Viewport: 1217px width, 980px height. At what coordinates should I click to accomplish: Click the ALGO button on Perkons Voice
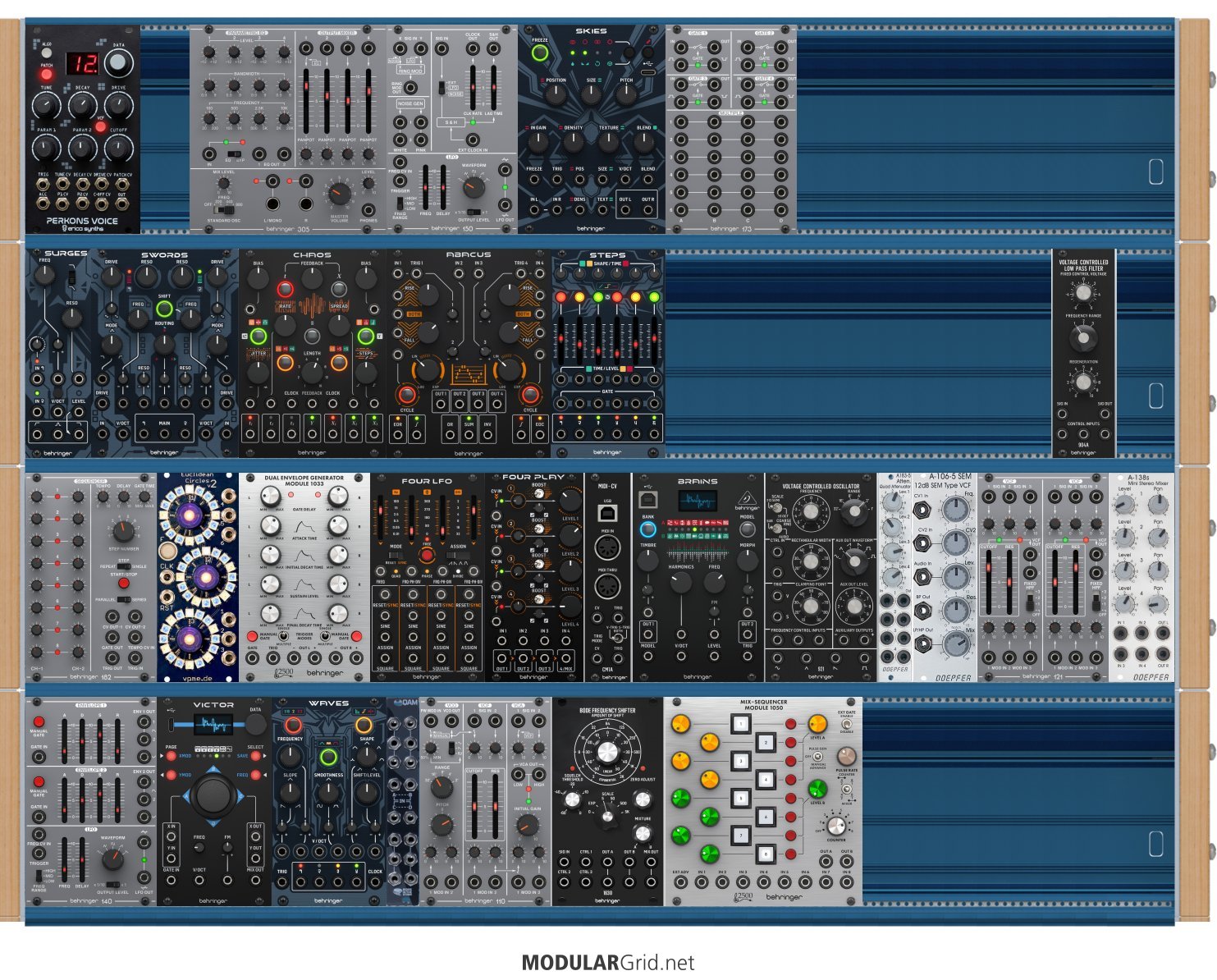click(x=47, y=51)
